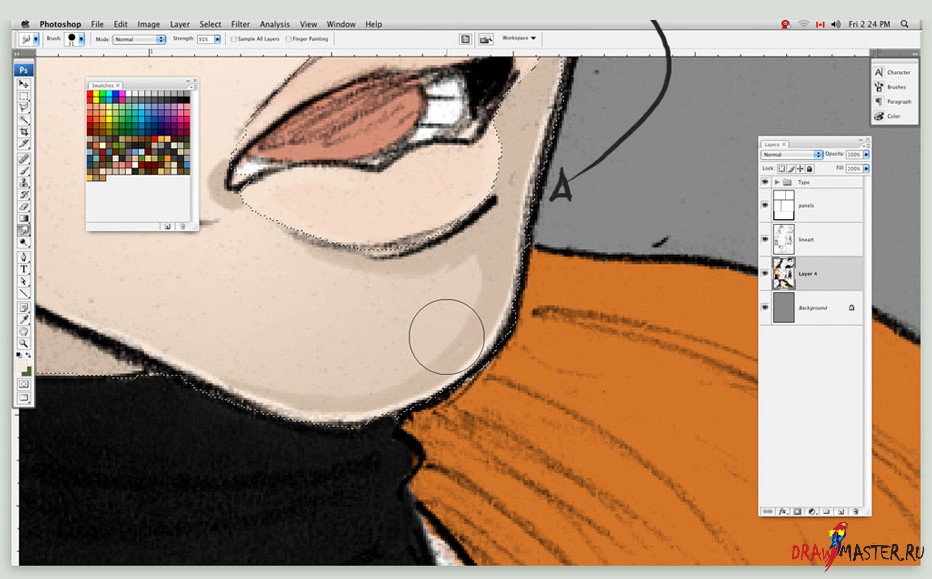This screenshot has height=579, width=932.
Task: Open the layer blend mode dropdown
Action: [791, 155]
